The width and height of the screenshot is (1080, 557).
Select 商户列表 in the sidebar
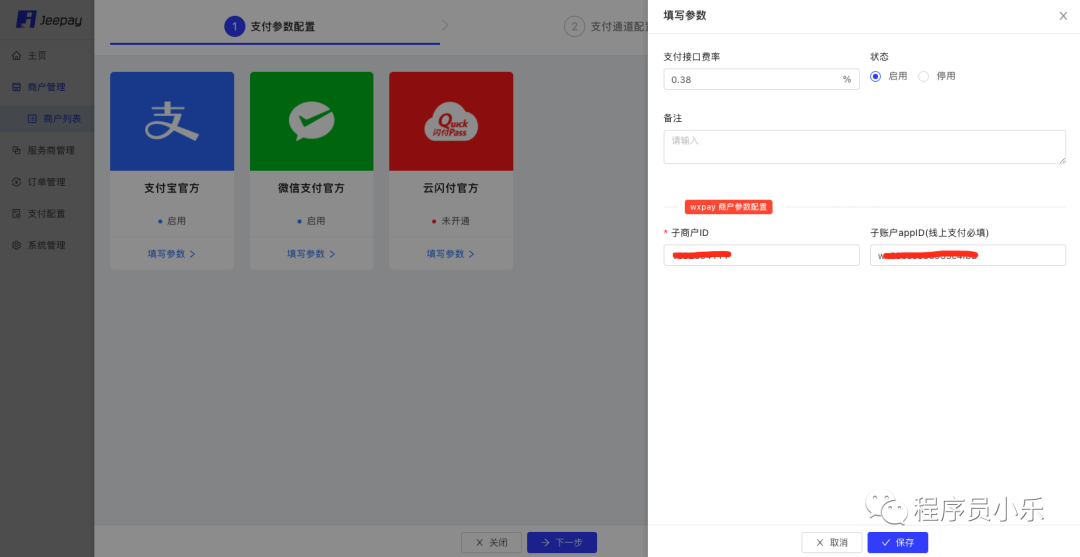[47, 118]
